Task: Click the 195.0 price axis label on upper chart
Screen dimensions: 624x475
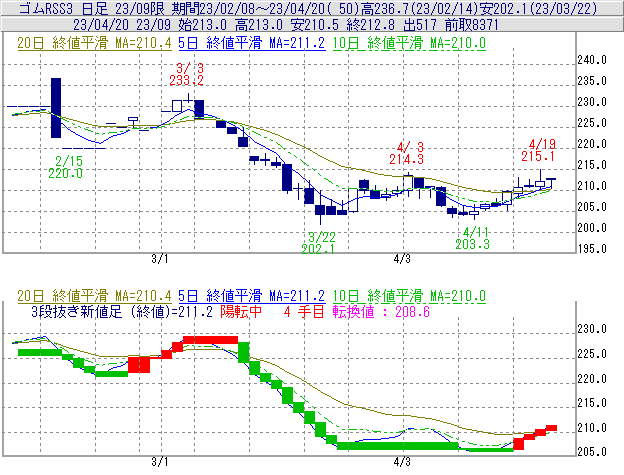Action: click(x=592, y=249)
